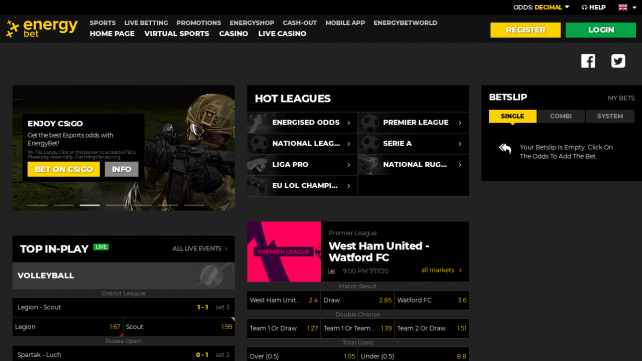Click the yellow Register button
This screenshot has width=642, height=361.
(x=526, y=30)
